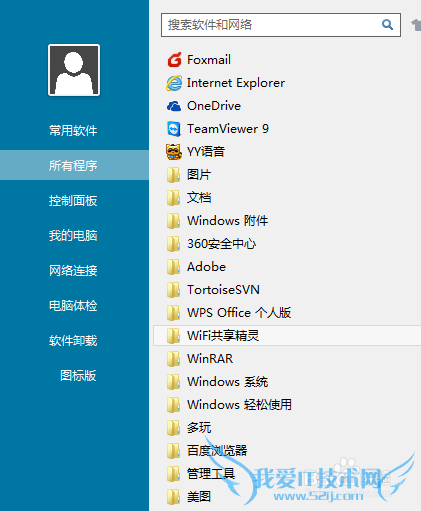Select 常用软件 in the sidebar
Viewport: 421px width, 511px height.
point(73,130)
